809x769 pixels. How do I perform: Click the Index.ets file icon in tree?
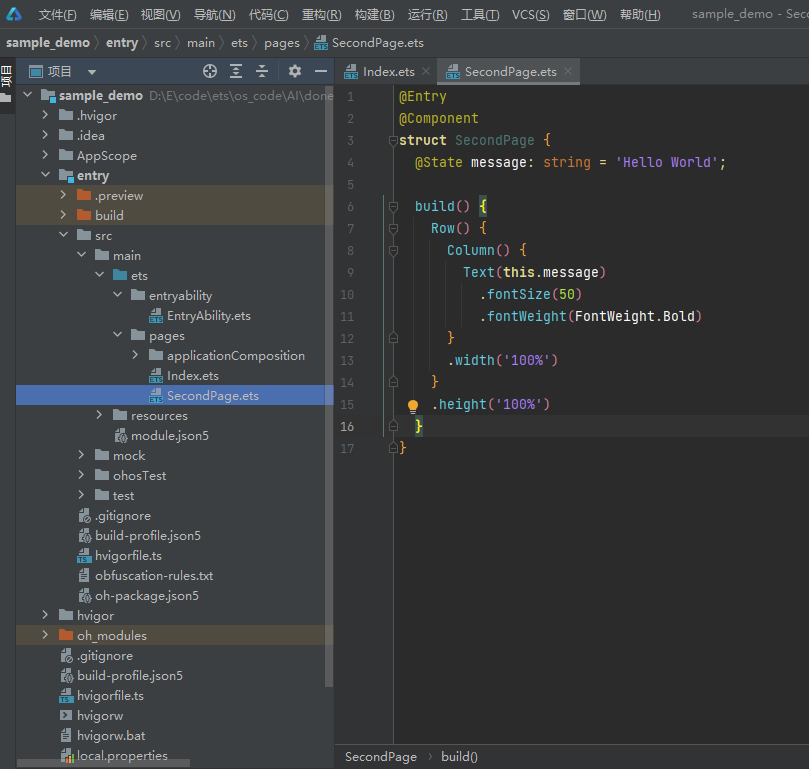click(156, 376)
